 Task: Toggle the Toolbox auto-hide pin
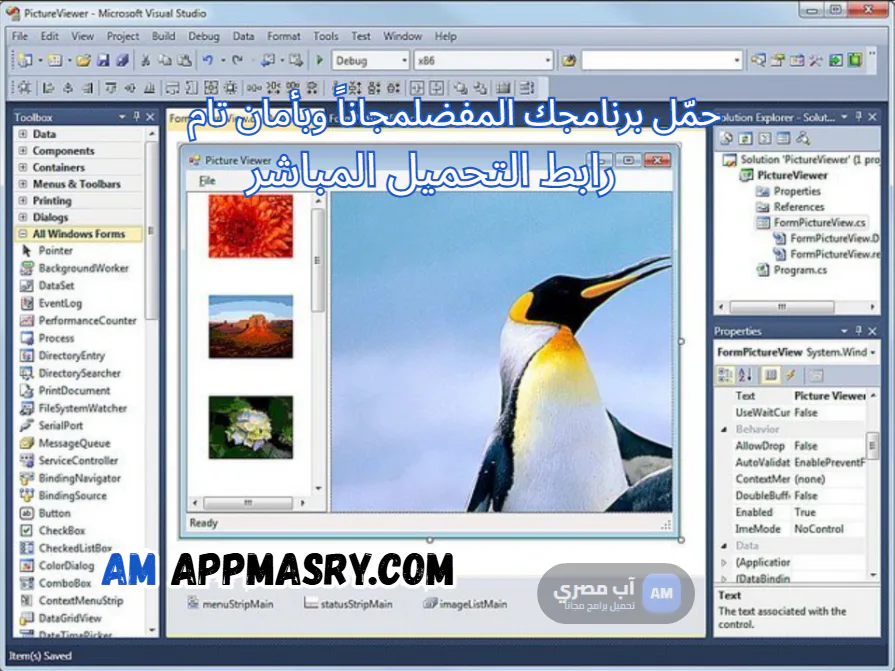pyautogui.click(x=136, y=116)
